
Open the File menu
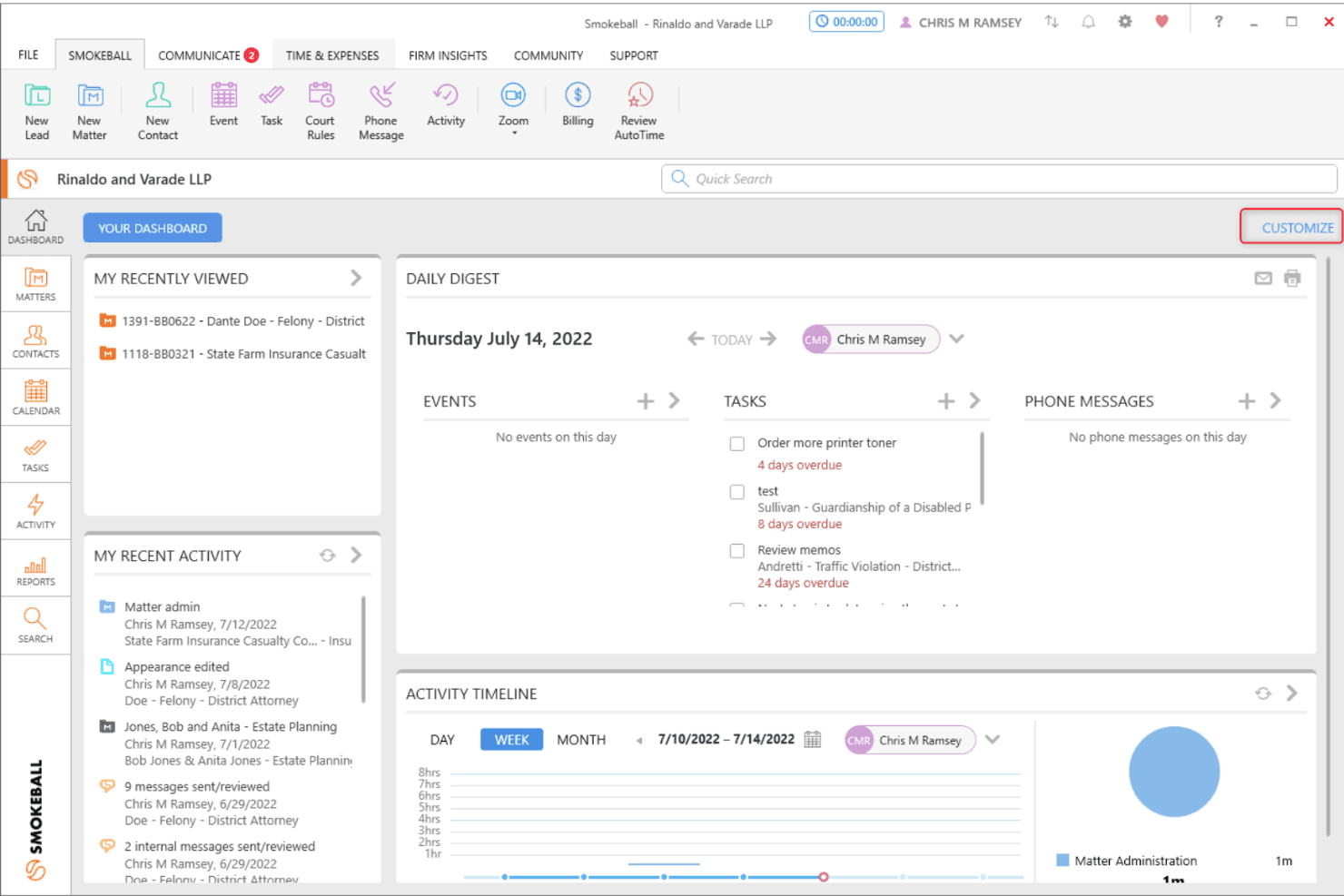(28, 55)
